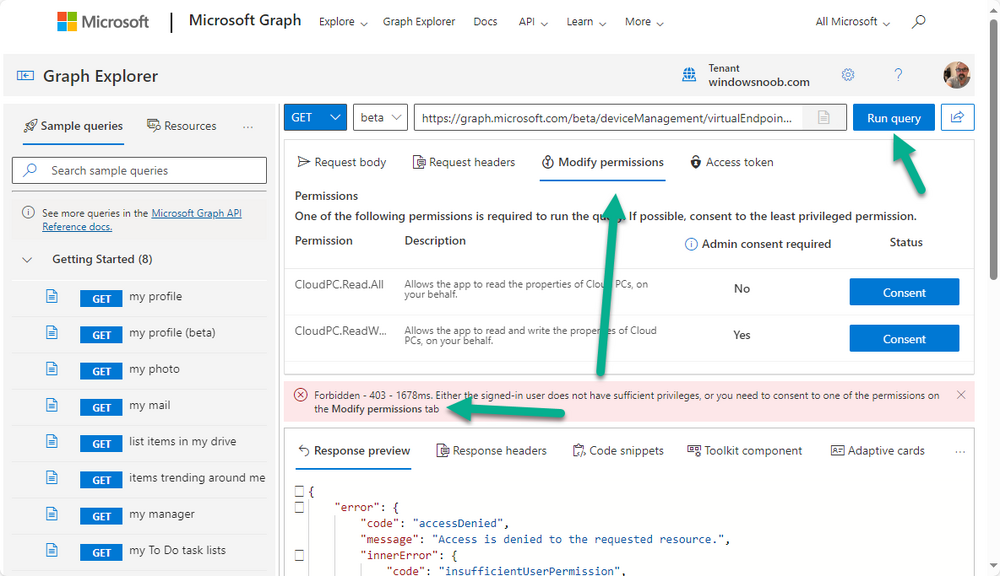1000x576 pixels.
Task: Toggle the collapse box beside the "error" line
Action: 299,507
